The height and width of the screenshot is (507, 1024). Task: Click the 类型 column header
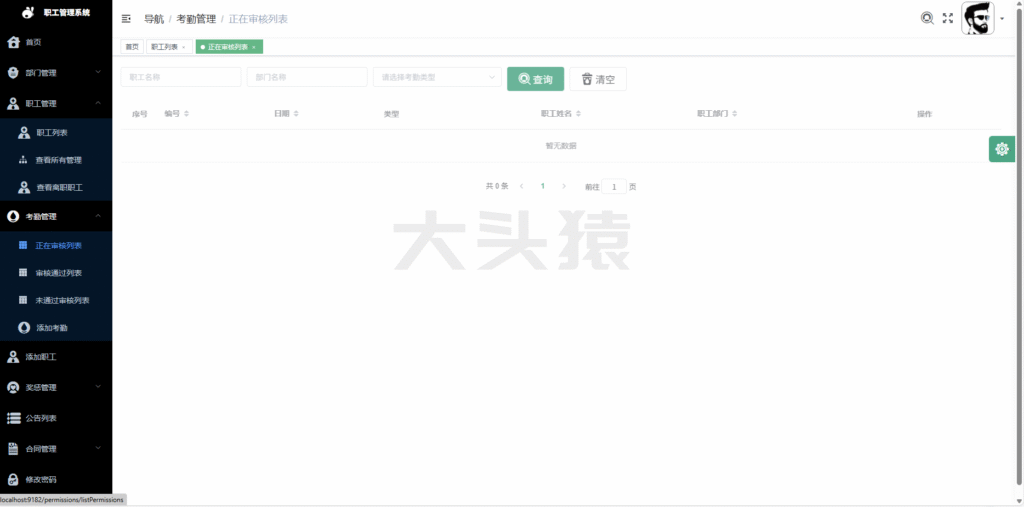point(391,114)
